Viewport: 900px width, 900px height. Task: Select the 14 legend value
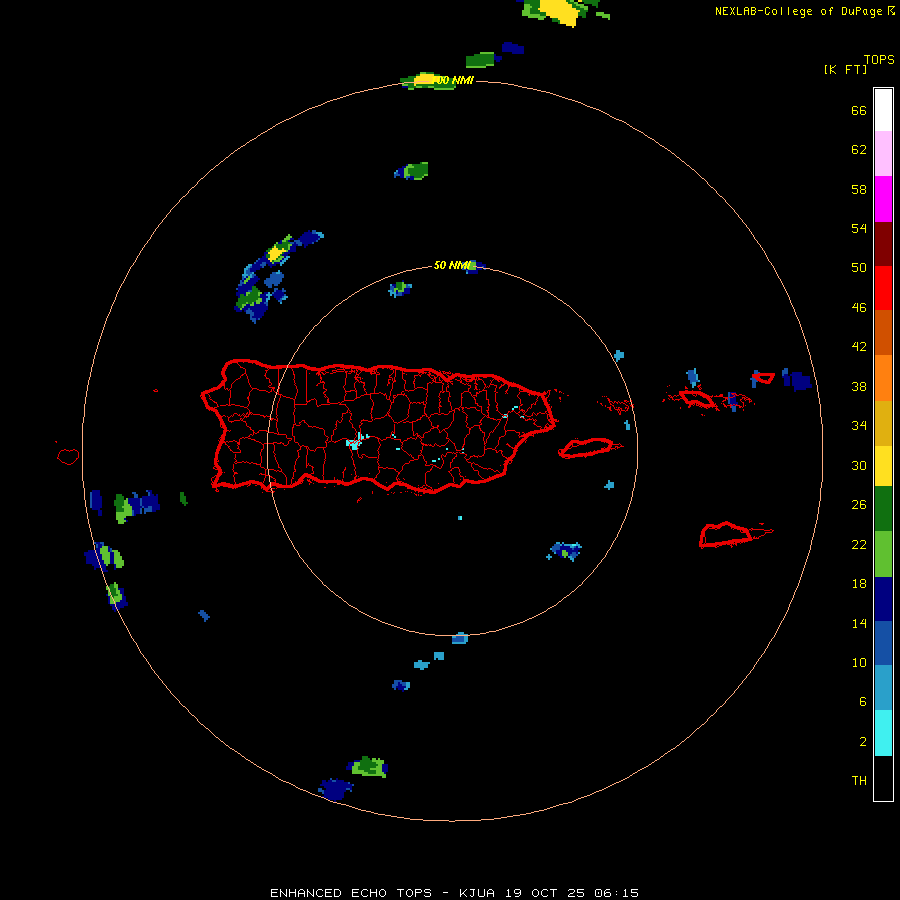pyautogui.click(x=859, y=623)
